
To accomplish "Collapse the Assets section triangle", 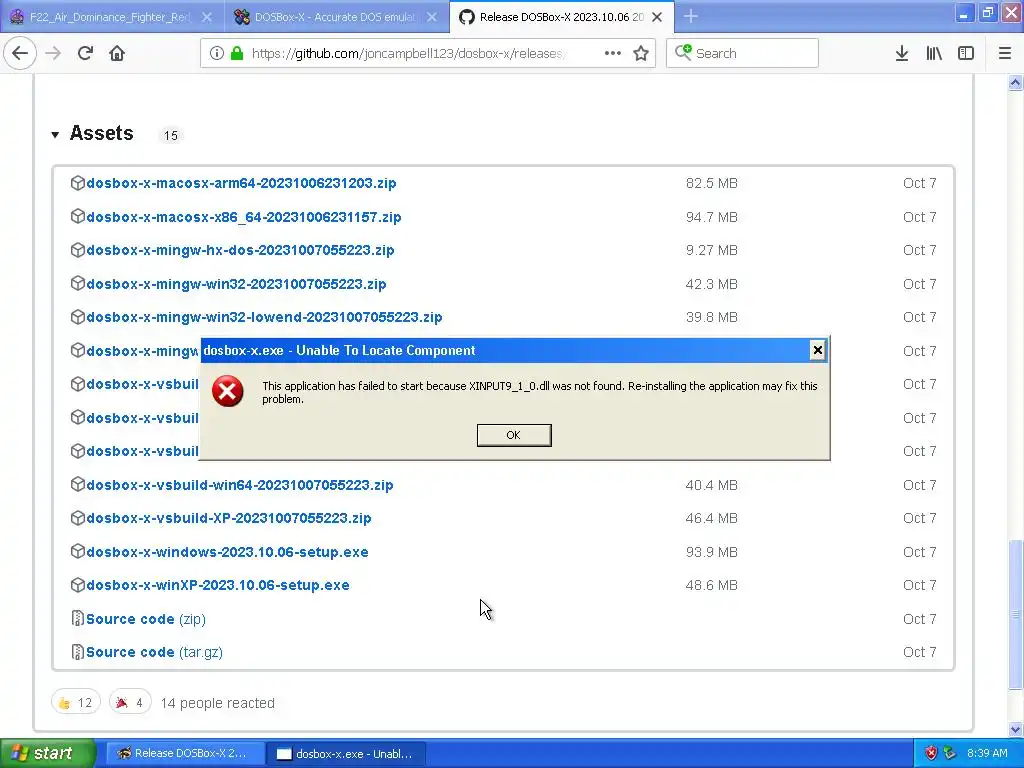I will 55,135.
